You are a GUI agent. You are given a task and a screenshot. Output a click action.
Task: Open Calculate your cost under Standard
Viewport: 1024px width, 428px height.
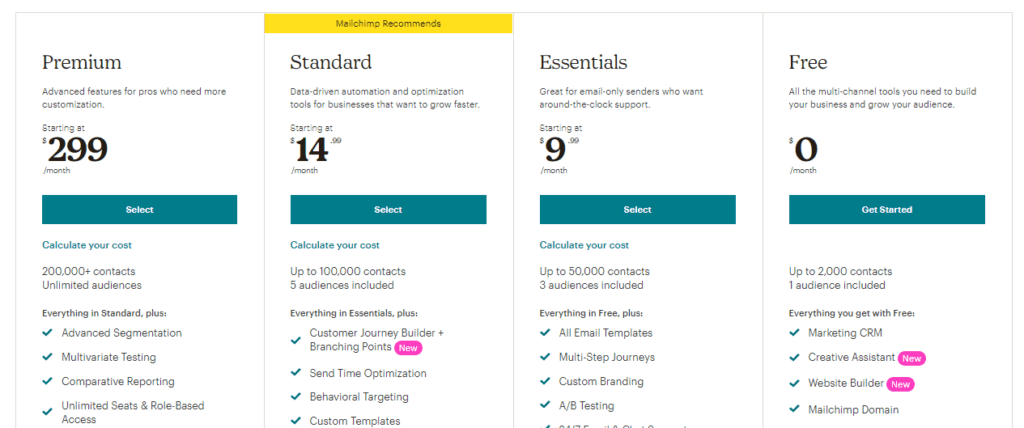pyautogui.click(x=335, y=245)
